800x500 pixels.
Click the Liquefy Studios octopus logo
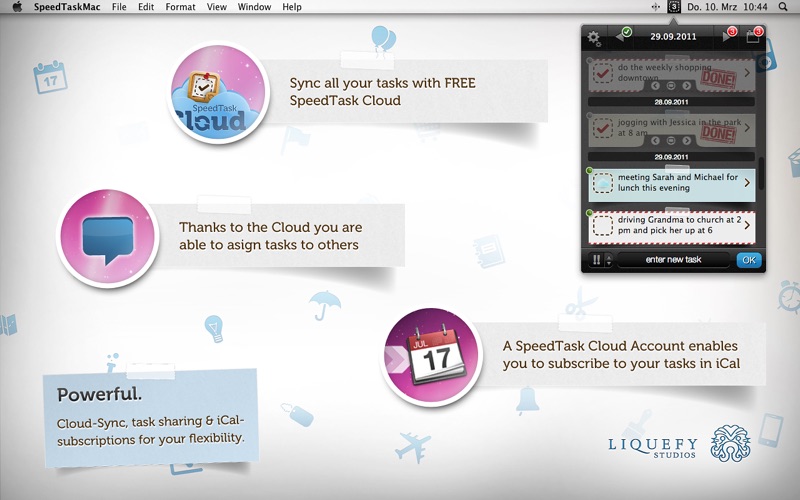(x=730, y=443)
